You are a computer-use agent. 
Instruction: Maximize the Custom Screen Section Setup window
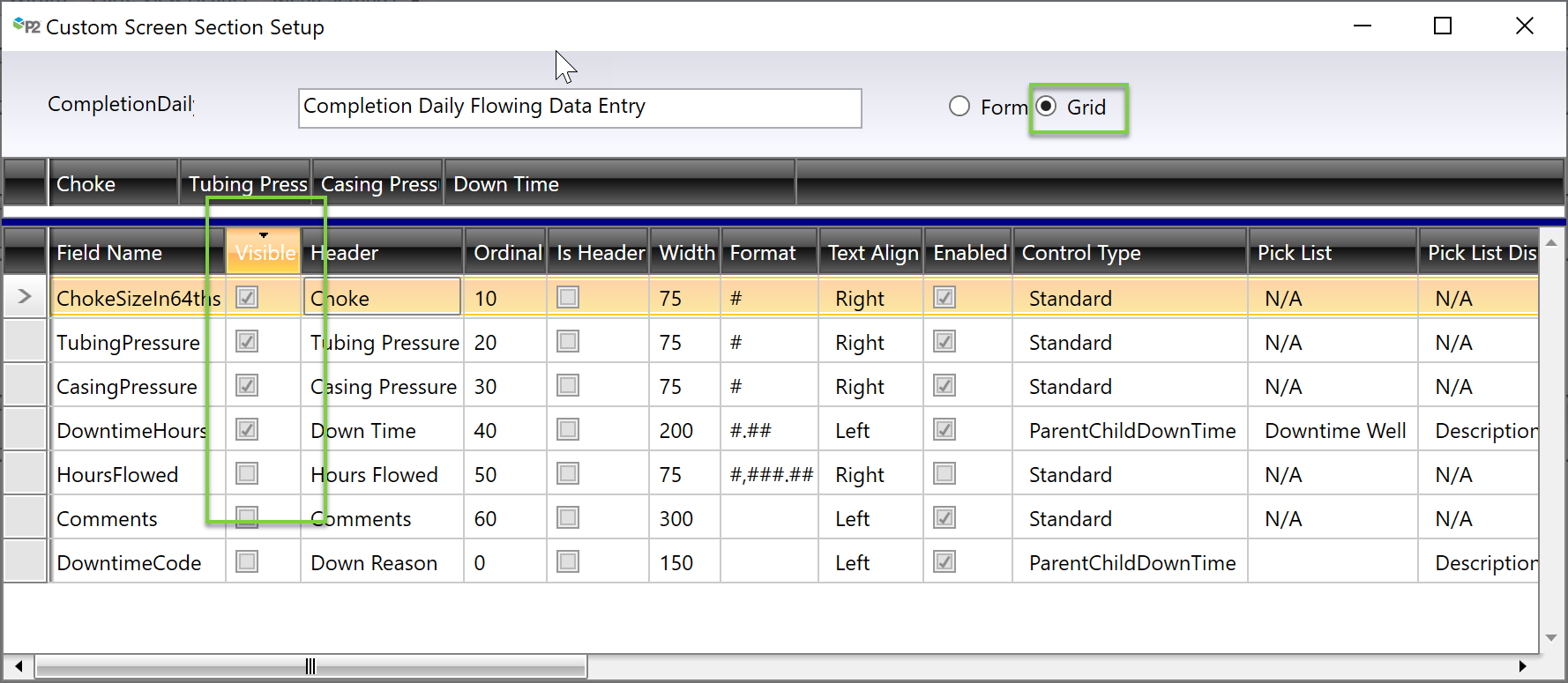click(1443, 26)
